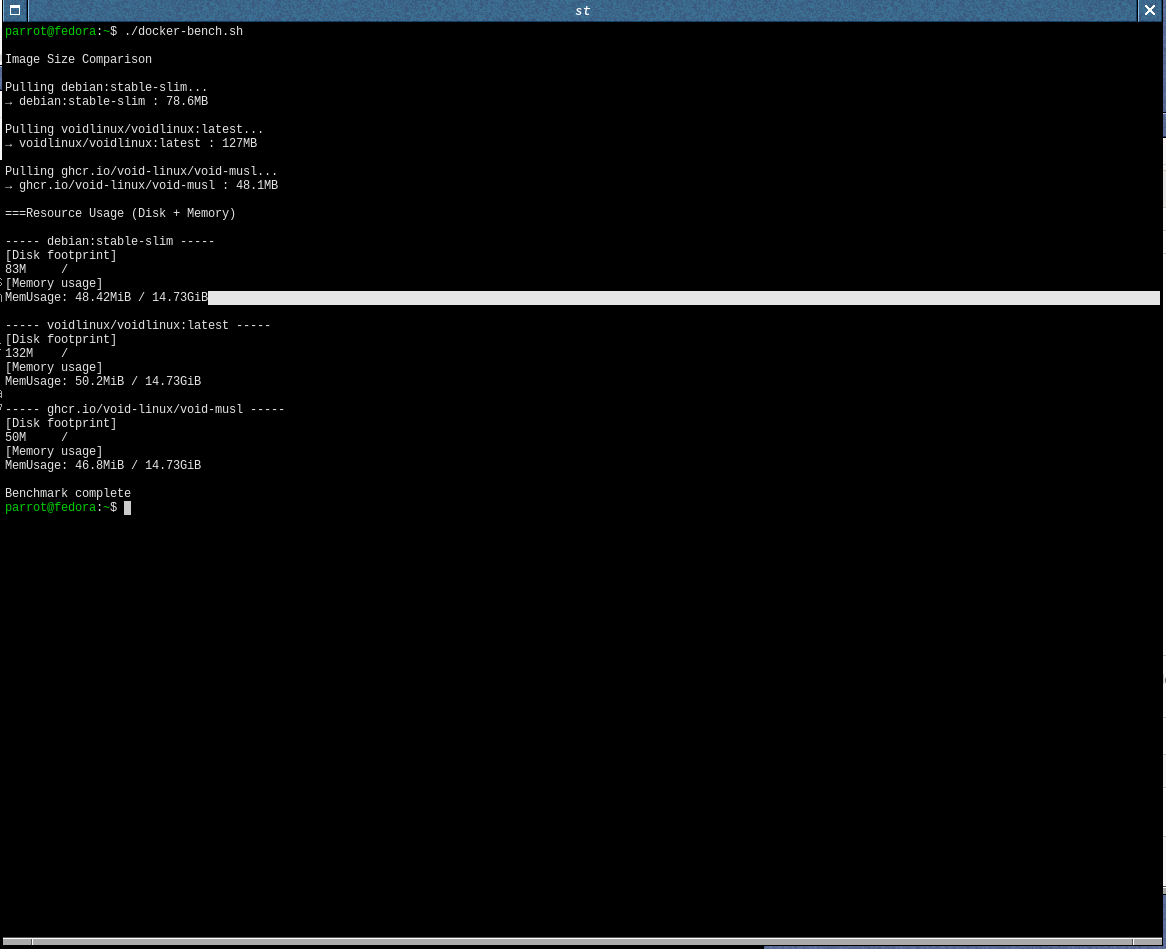Click the 'Image Size Comparison' heading
Image resolution: width=1166 pixels, height=949 pixels.
pyautogui.click(x=78, y=59)
